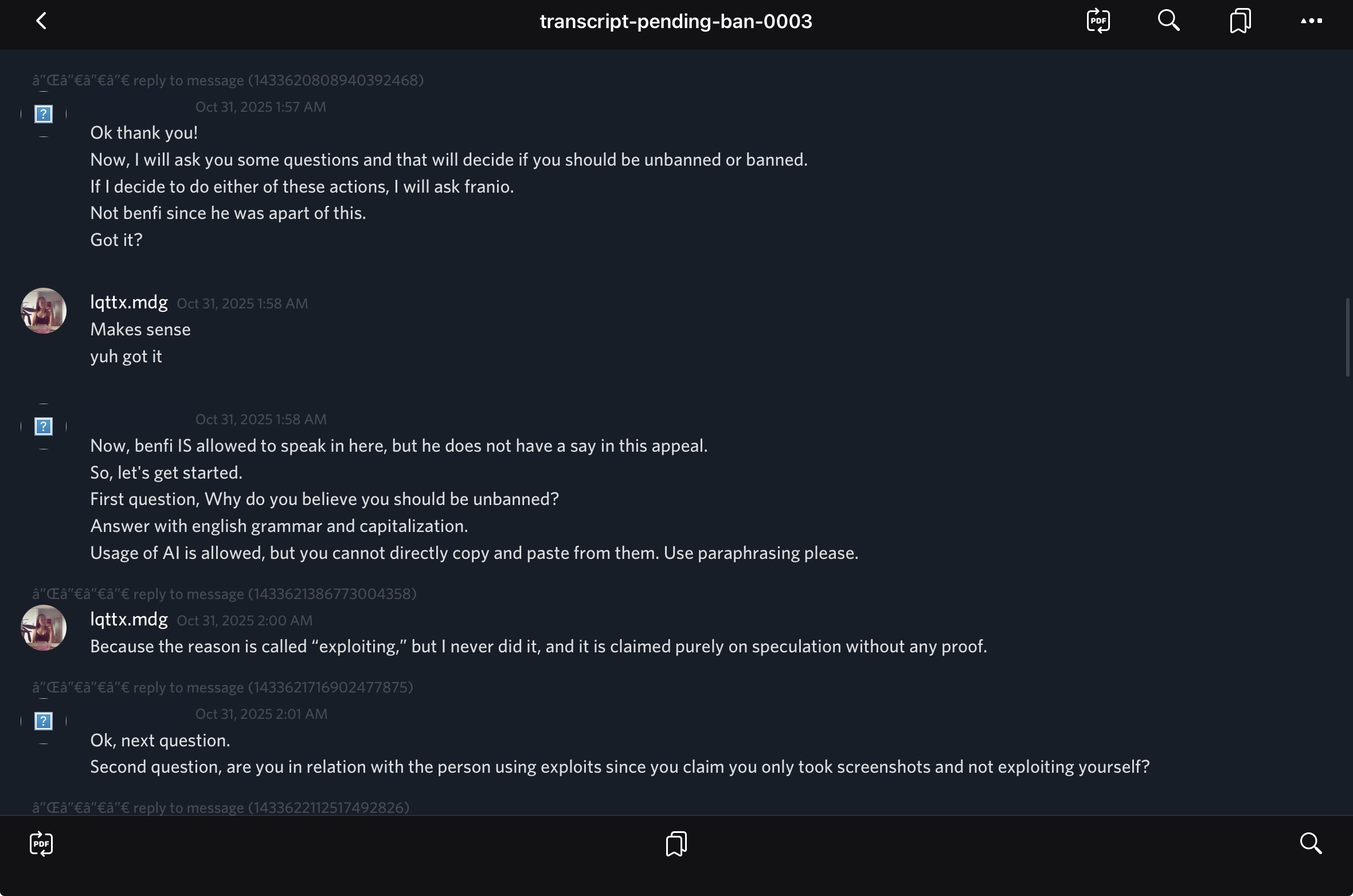Click the missing avatar beside "Ok, next question."
Viewport: 1353px width, 896px height.
point(44,721)
